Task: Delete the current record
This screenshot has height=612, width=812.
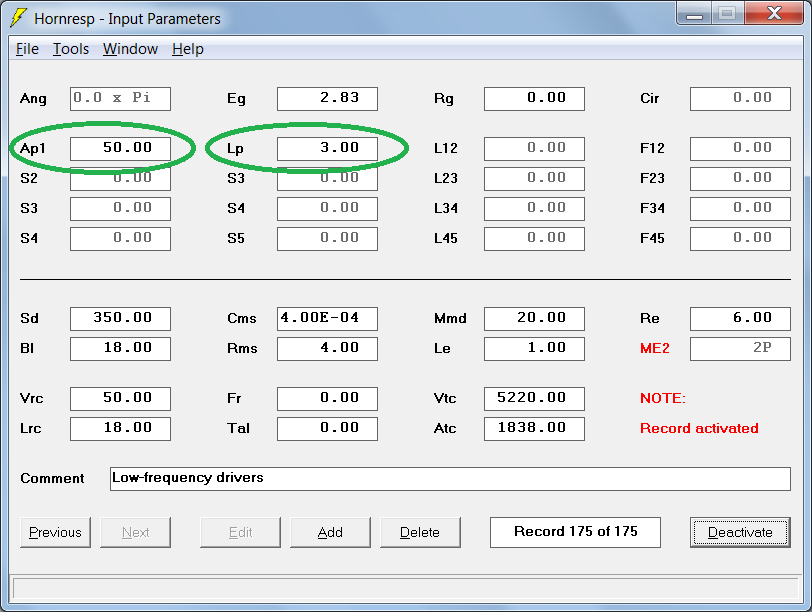Action: [x=420, y=532]
